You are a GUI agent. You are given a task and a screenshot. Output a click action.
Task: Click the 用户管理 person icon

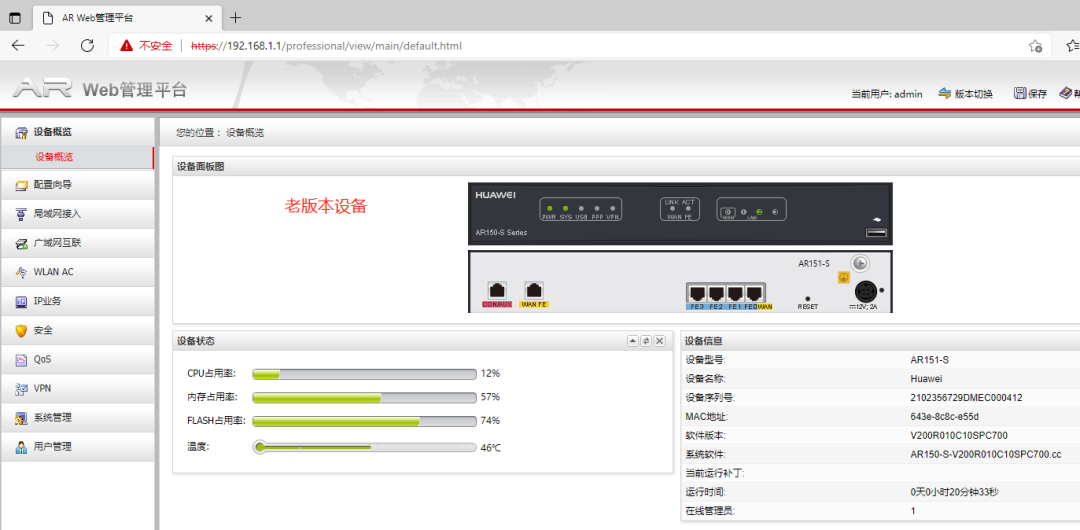coord(21,447)
